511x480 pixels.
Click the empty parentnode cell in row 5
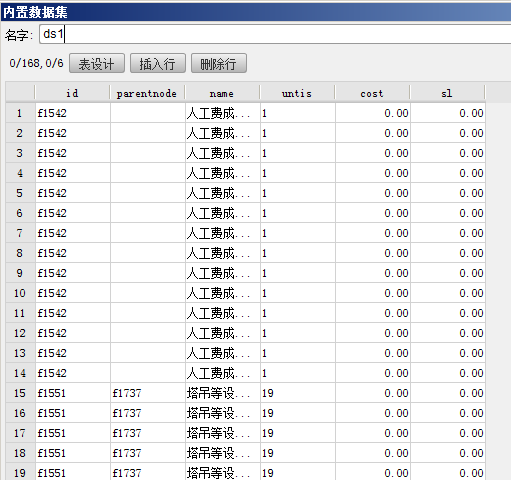[148, 193]
